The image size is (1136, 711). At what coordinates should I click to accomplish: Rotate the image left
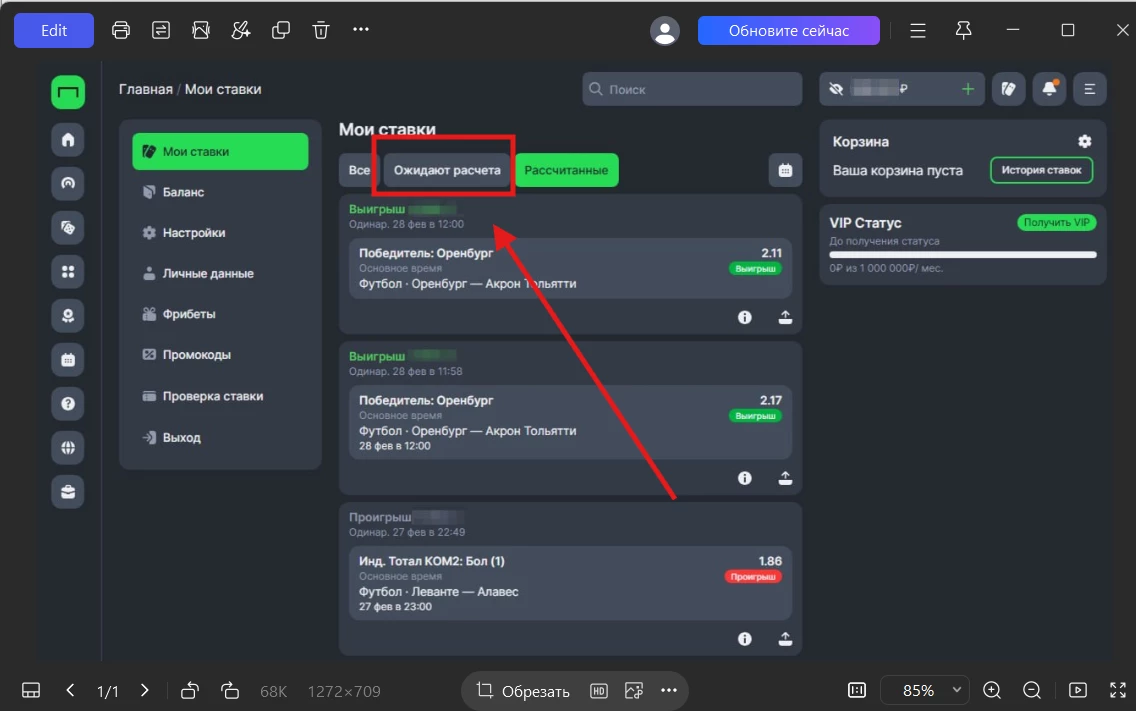pyautogui.click(x=190, y=691)
